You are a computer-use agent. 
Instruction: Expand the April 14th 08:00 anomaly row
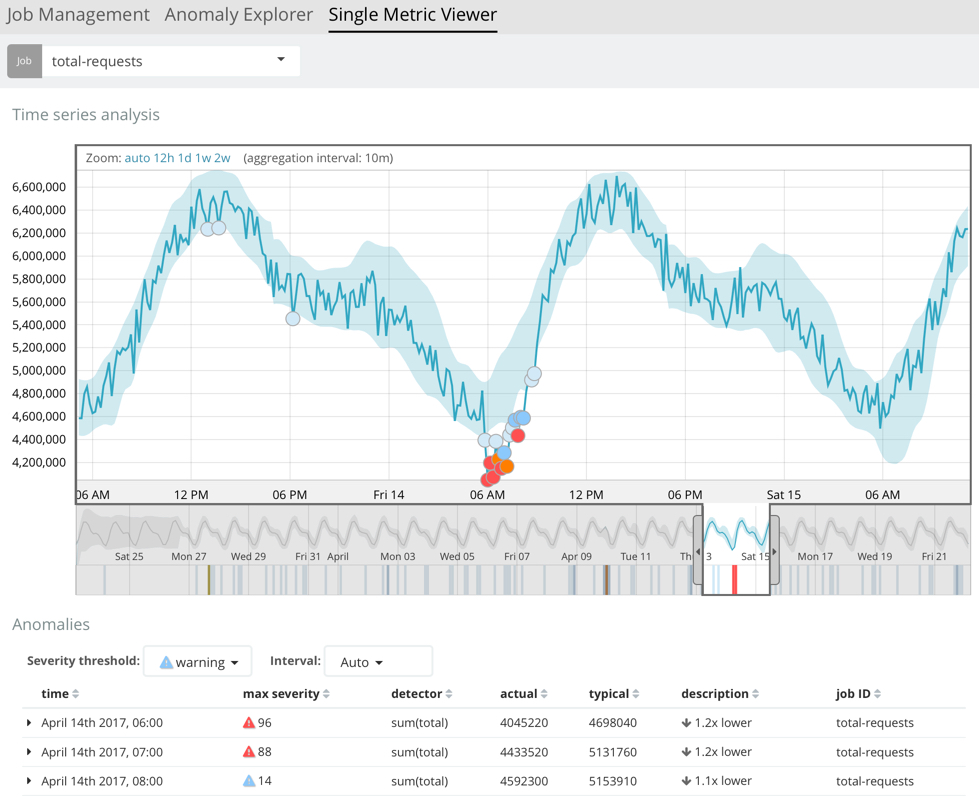tap(29, 781)
